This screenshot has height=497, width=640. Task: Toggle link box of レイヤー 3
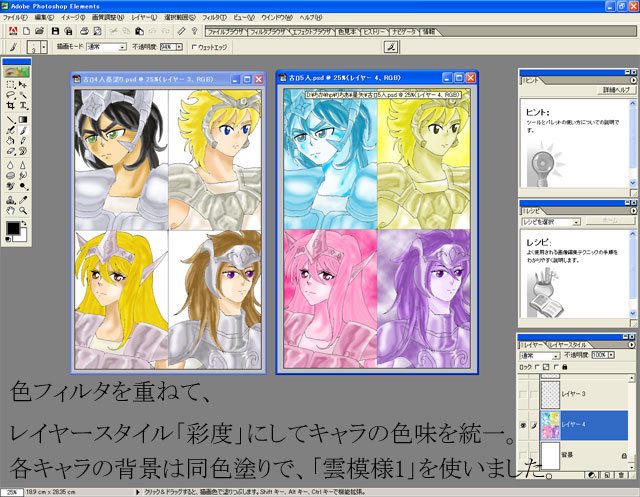point(533,394)
